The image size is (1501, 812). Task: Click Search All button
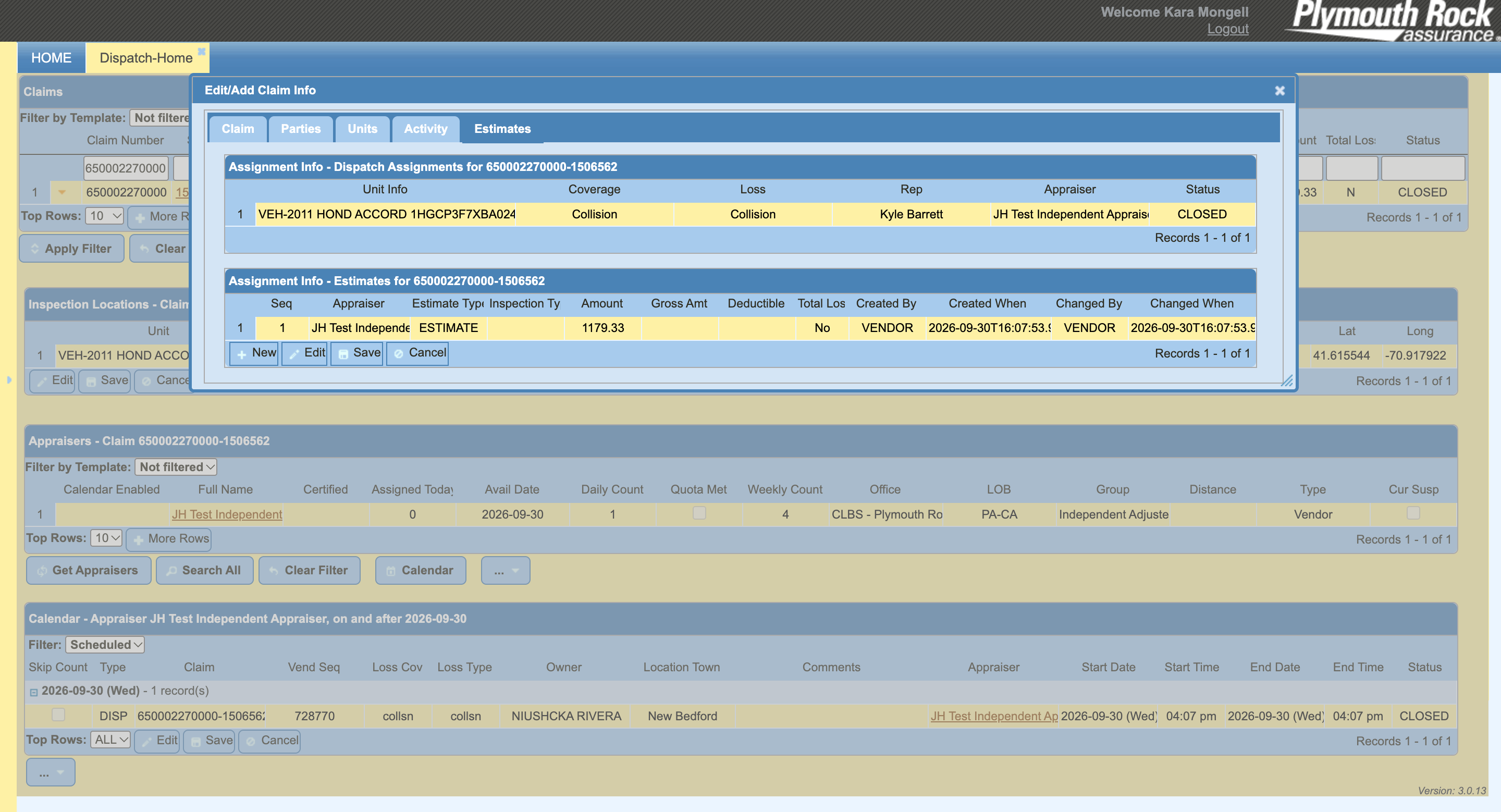tap(204, 571)
